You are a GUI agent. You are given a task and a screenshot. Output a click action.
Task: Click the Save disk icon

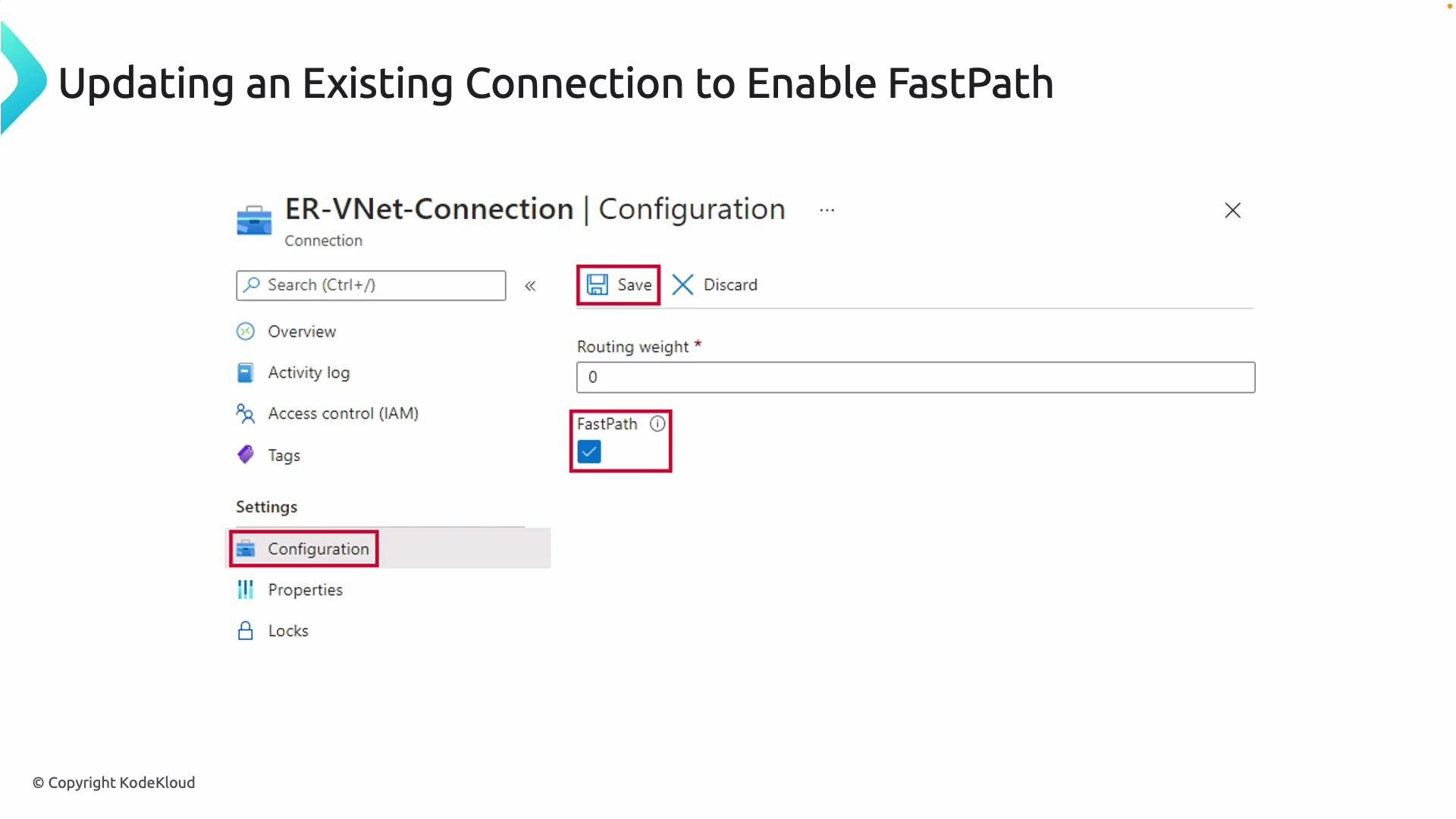click(598, 284)
